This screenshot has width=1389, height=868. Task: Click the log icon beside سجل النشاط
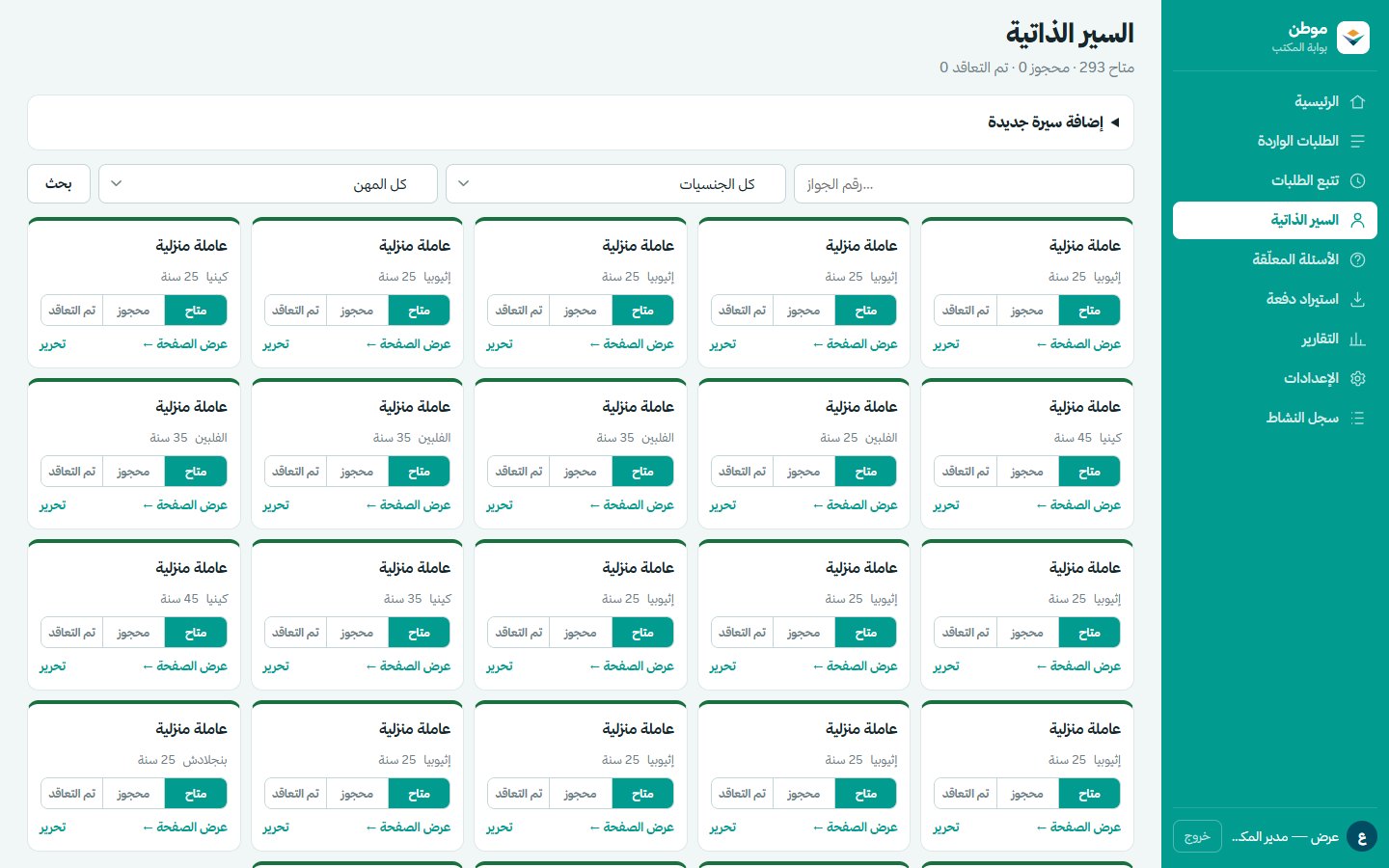point(1357,418)
